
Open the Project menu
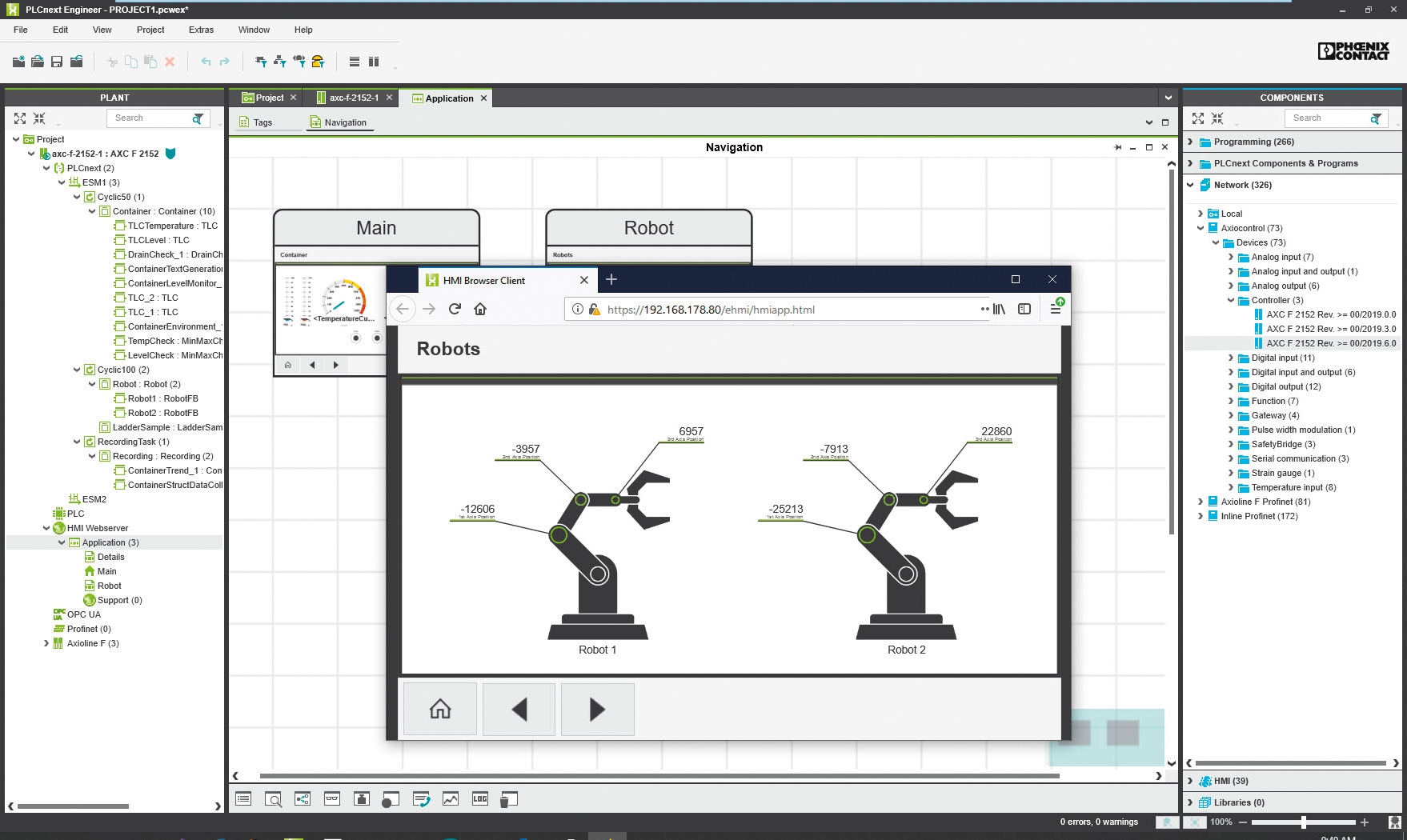point(150,30)
